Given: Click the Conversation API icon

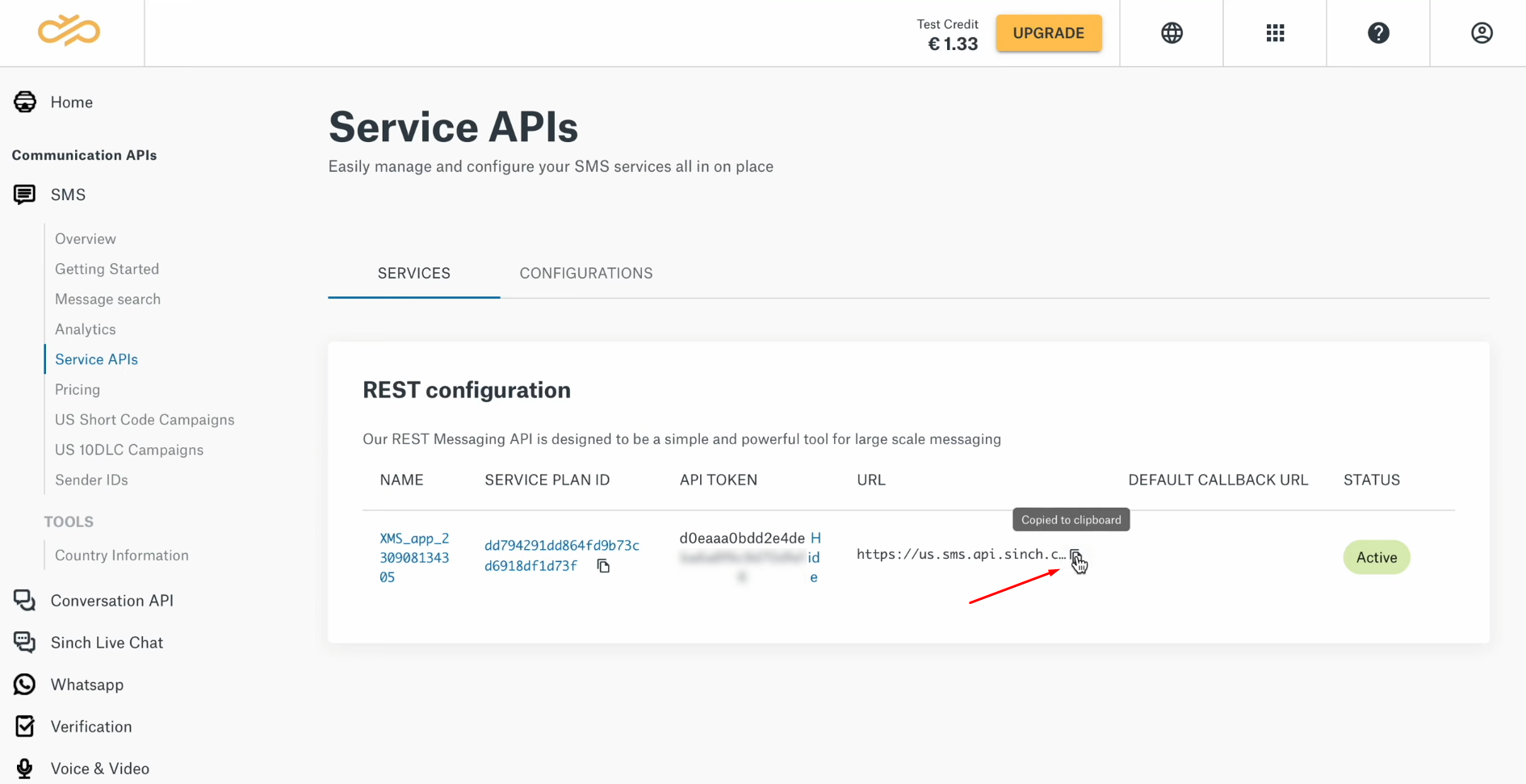Looking at the screenshot, I should (x=24, y=600).
